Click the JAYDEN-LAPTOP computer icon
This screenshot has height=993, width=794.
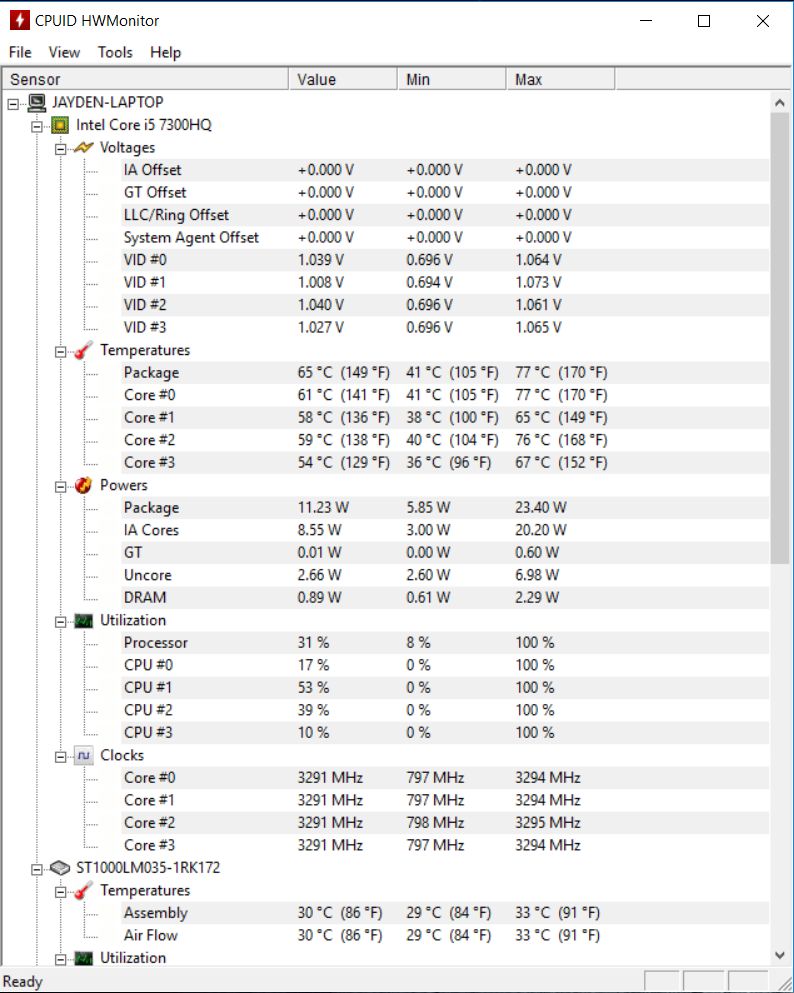[x=37, y=102]
